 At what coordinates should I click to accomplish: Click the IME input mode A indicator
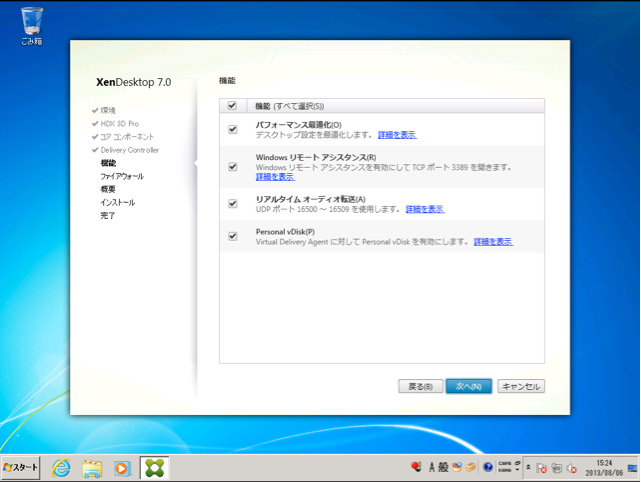(x=432, y=467)
